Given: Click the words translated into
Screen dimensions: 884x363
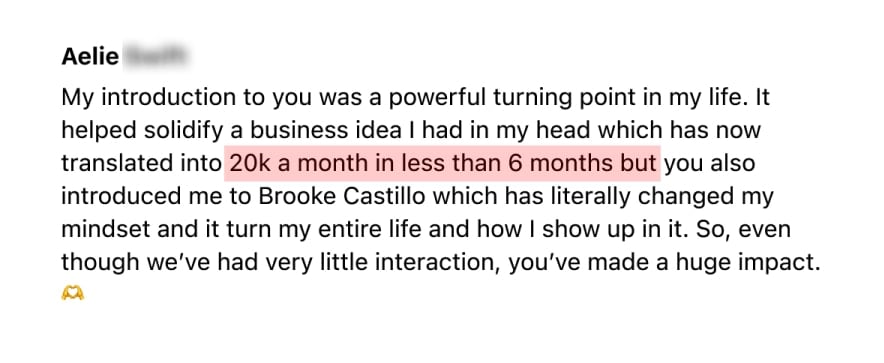Looking at the screenshot, I should (x=141, y=164).
